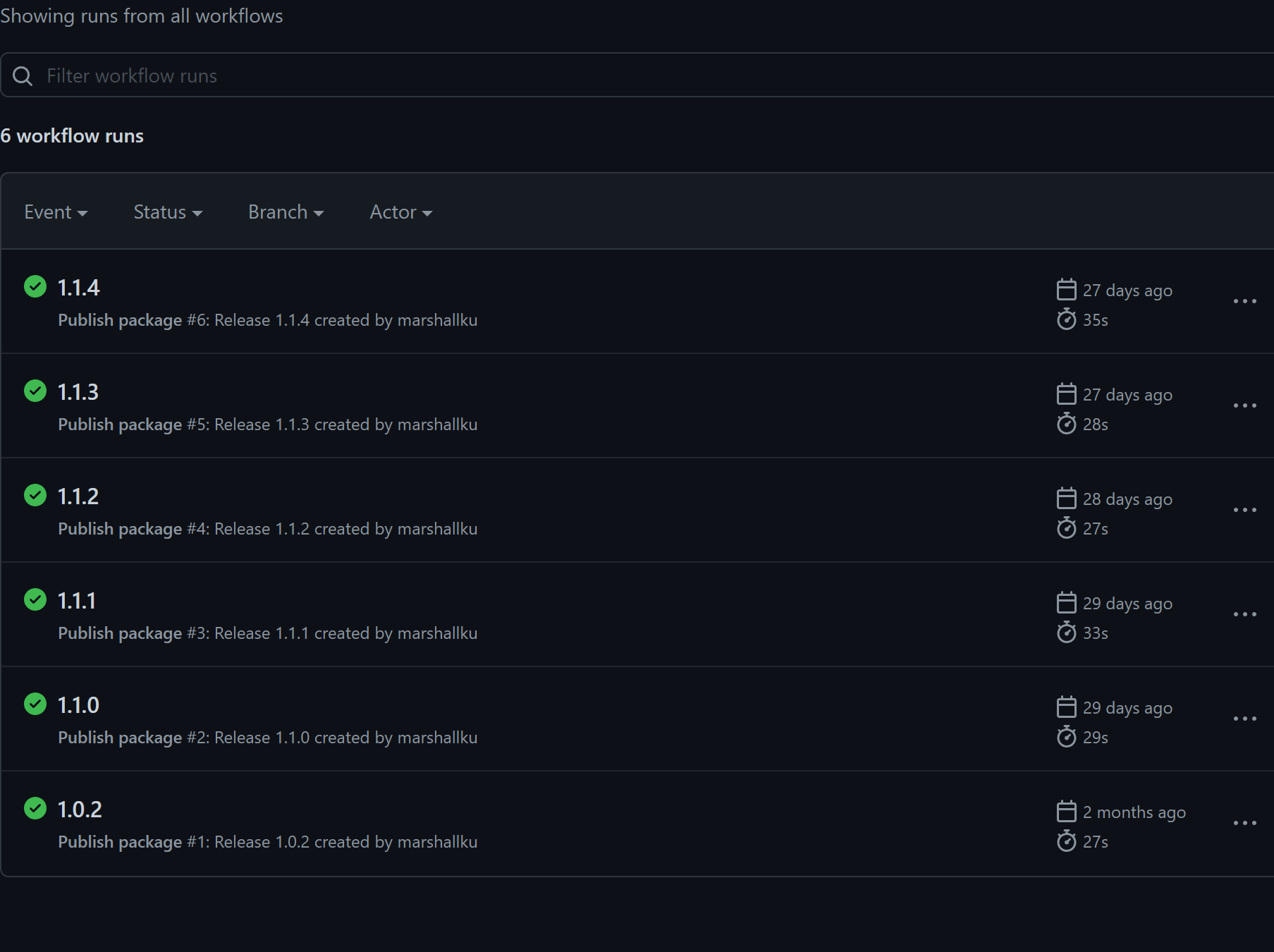Click the green status icon beside 1.1.2
The width and height of the screenshot is (1274, 952).
(35, 496)
